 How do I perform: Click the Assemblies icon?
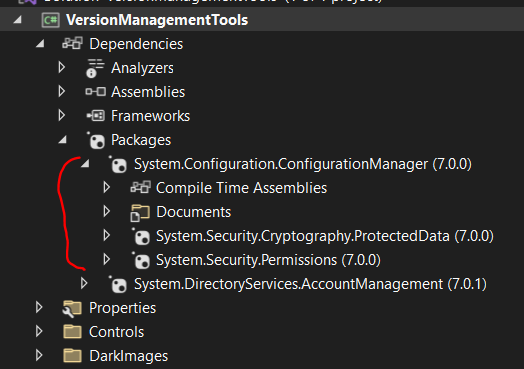(96, 92)
